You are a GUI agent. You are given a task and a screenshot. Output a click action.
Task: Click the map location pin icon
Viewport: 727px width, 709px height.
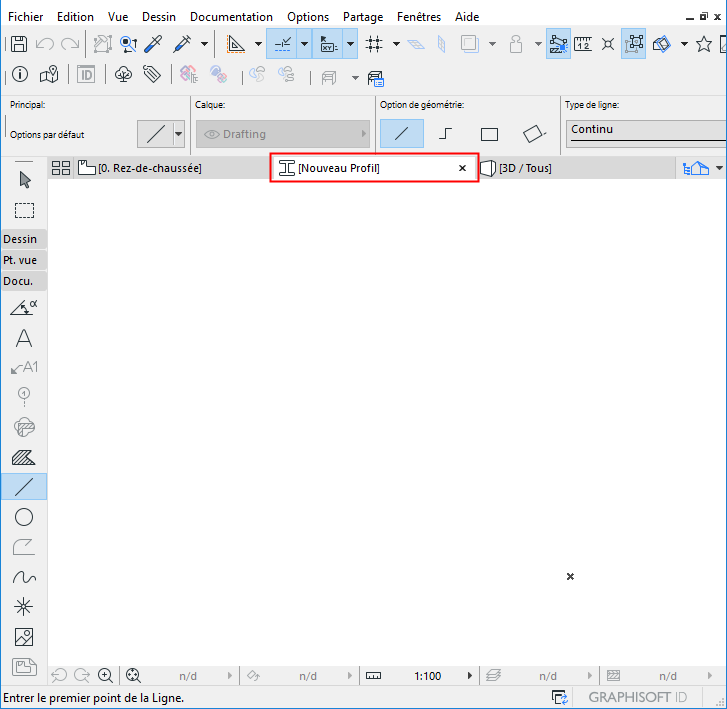pos(49,74)
